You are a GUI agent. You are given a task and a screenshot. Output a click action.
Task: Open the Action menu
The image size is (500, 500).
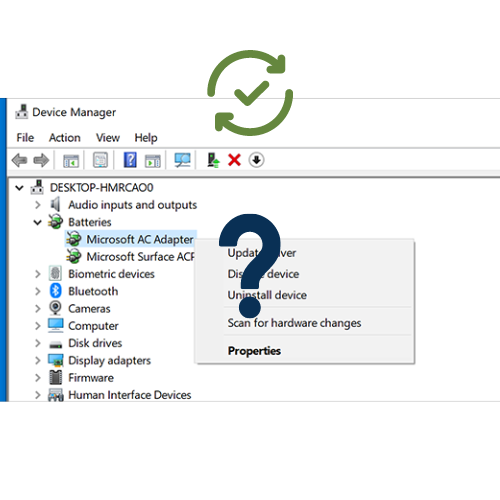65,137
